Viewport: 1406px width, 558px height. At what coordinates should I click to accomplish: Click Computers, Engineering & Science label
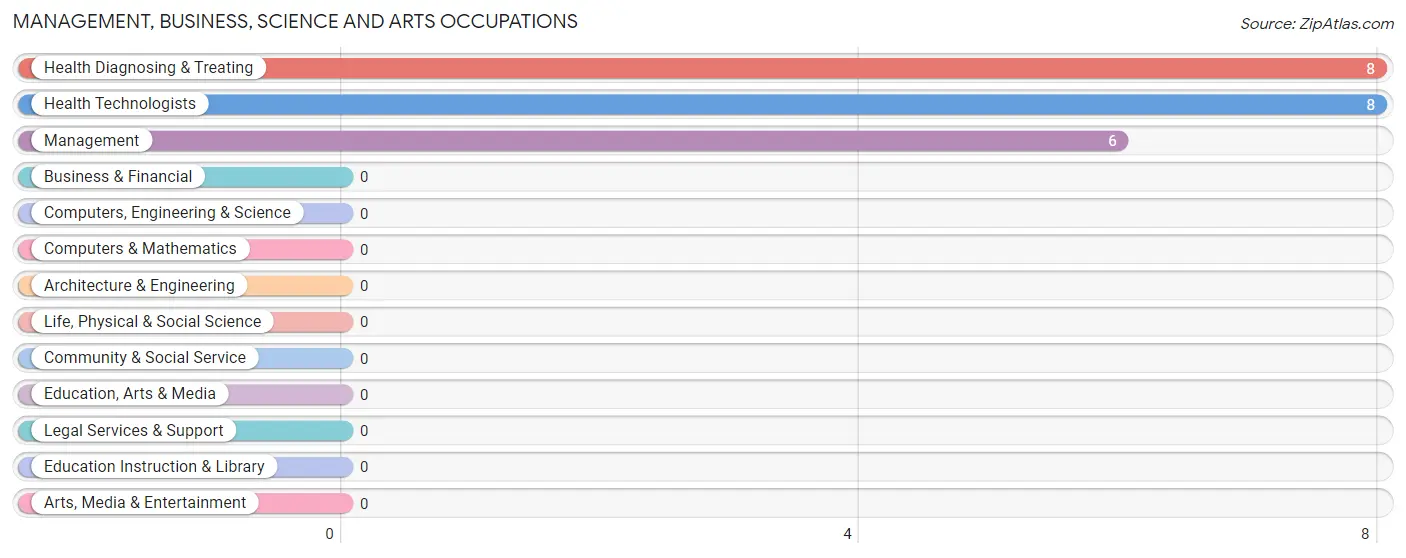tap(167, 213)
